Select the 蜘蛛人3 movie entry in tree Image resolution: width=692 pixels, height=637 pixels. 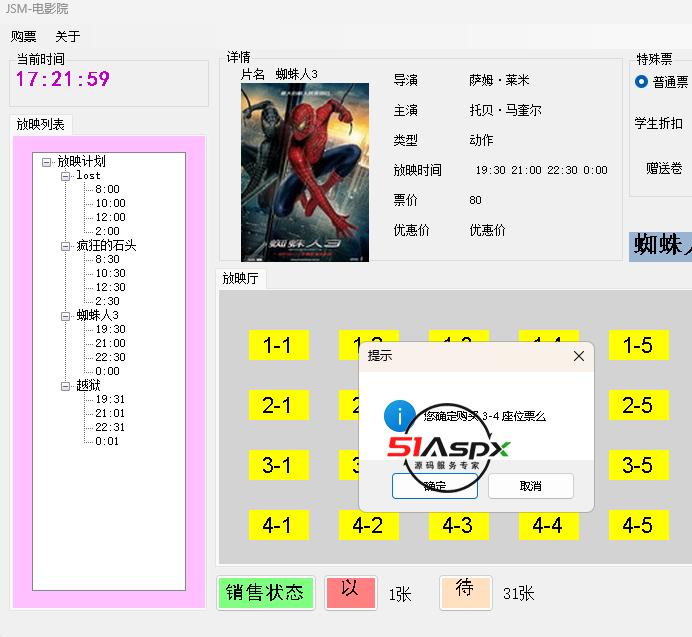(98, 315)
